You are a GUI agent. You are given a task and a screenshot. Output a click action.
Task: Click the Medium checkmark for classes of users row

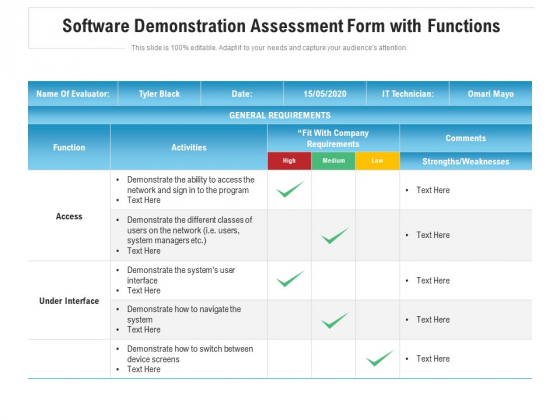tap(335, 236)
